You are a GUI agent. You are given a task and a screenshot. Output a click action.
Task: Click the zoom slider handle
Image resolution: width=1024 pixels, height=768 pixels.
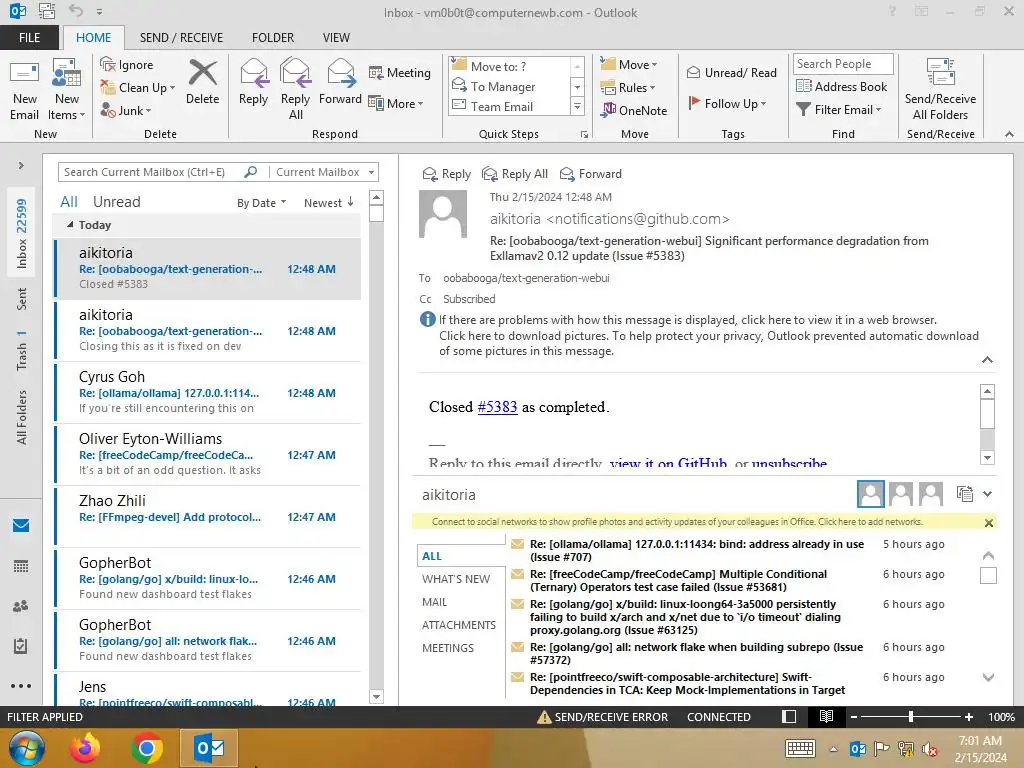point(910,717)
